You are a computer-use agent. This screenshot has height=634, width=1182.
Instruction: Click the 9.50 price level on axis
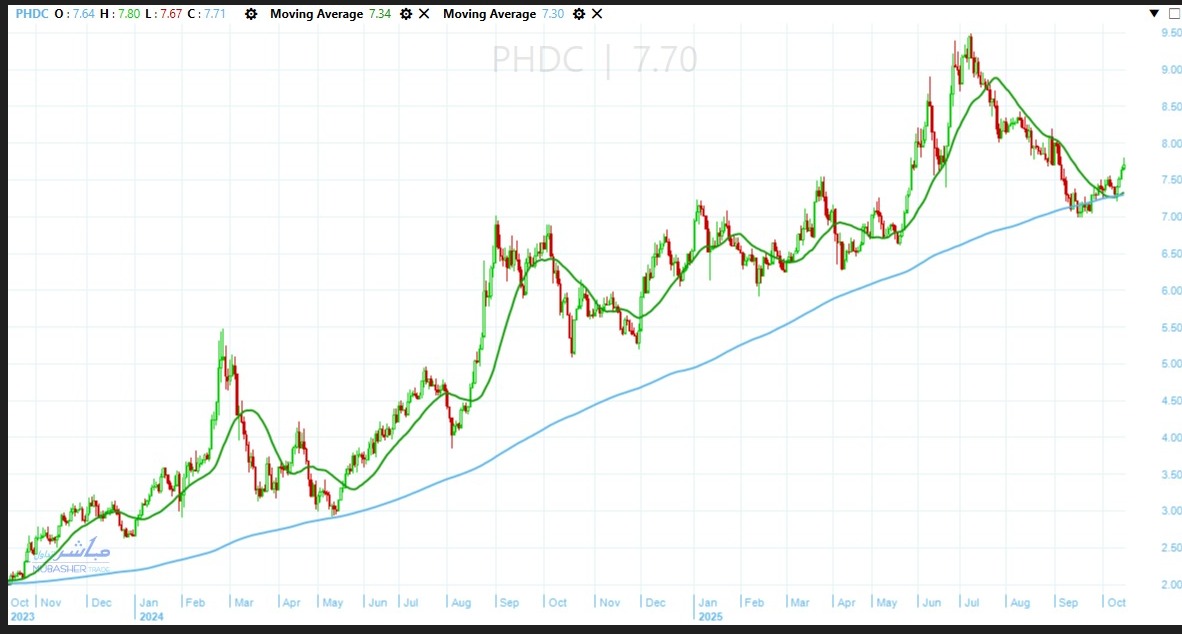1171,33
